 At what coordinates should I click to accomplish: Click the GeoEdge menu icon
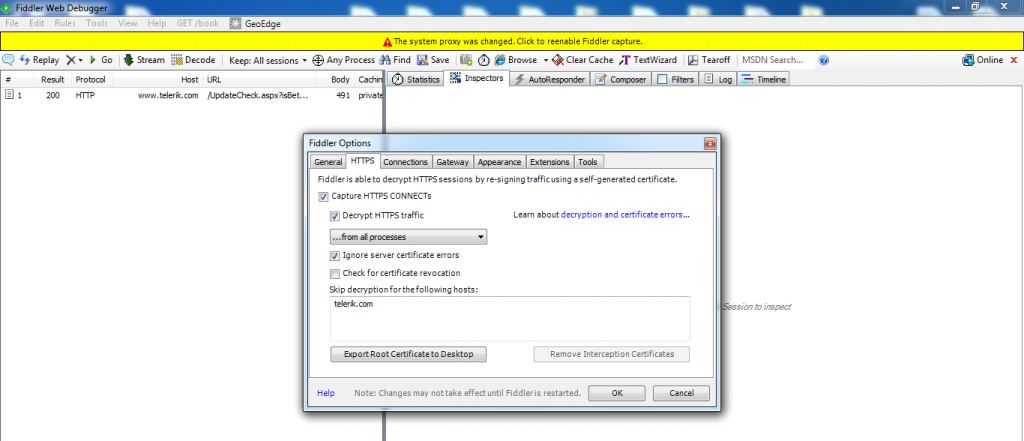tap(236, 23)
